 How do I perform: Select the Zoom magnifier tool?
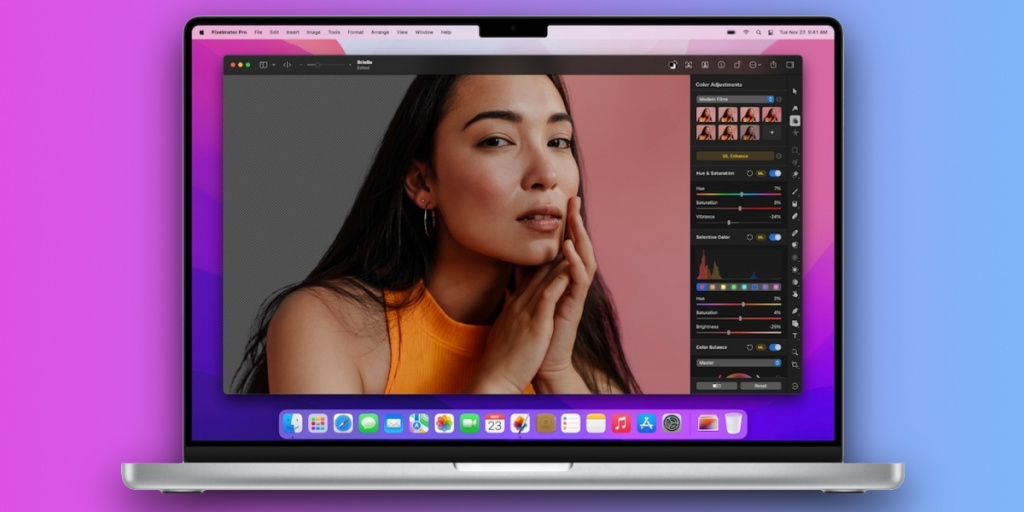point(795,351)
